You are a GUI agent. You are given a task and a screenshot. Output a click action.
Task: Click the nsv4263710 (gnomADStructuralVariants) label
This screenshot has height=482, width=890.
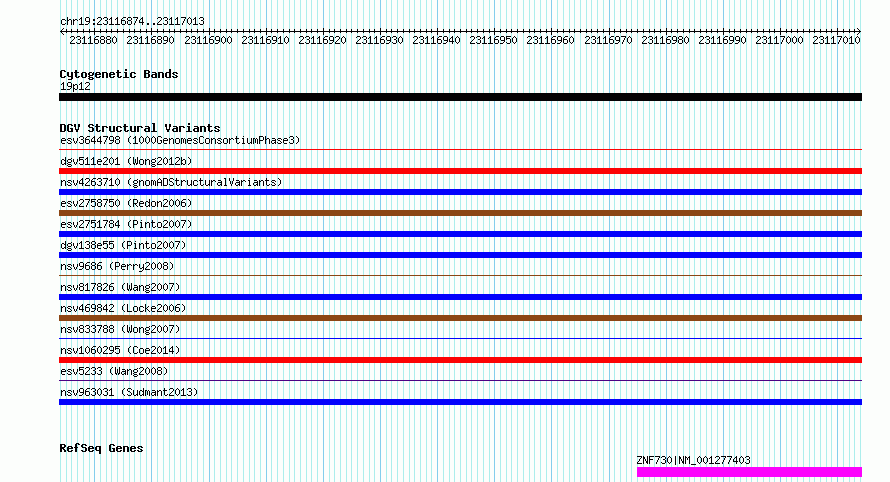point(171,182)
